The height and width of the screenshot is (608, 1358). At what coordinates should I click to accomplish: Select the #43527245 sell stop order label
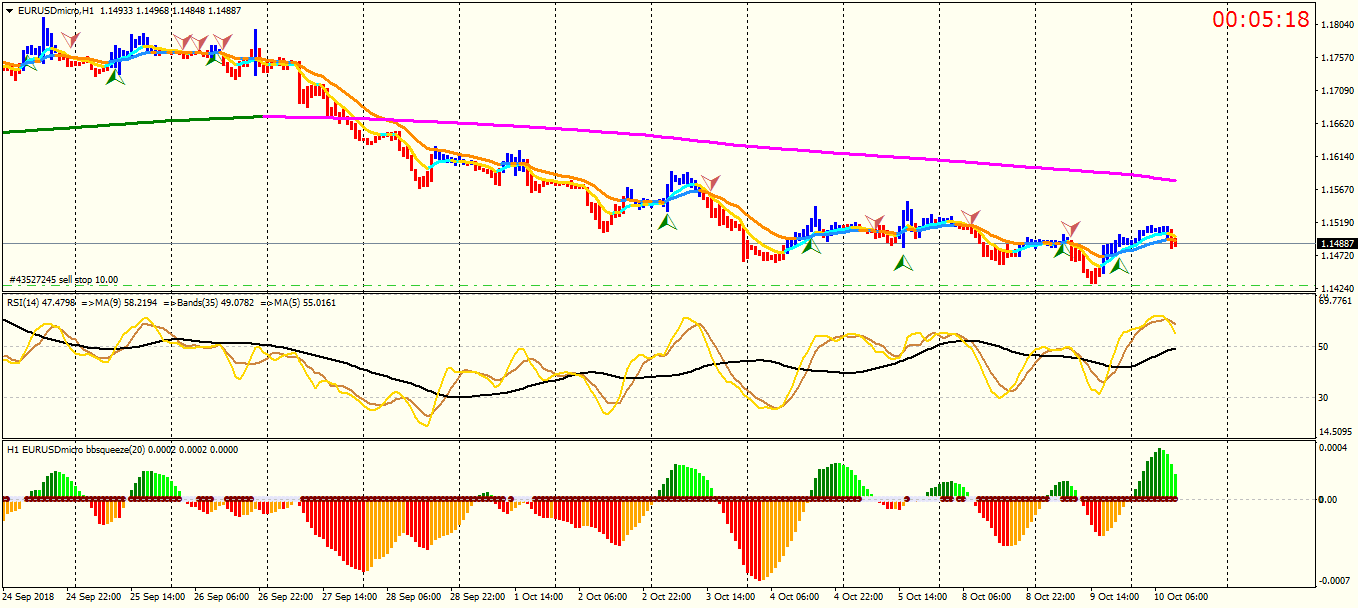coord(63,280)
